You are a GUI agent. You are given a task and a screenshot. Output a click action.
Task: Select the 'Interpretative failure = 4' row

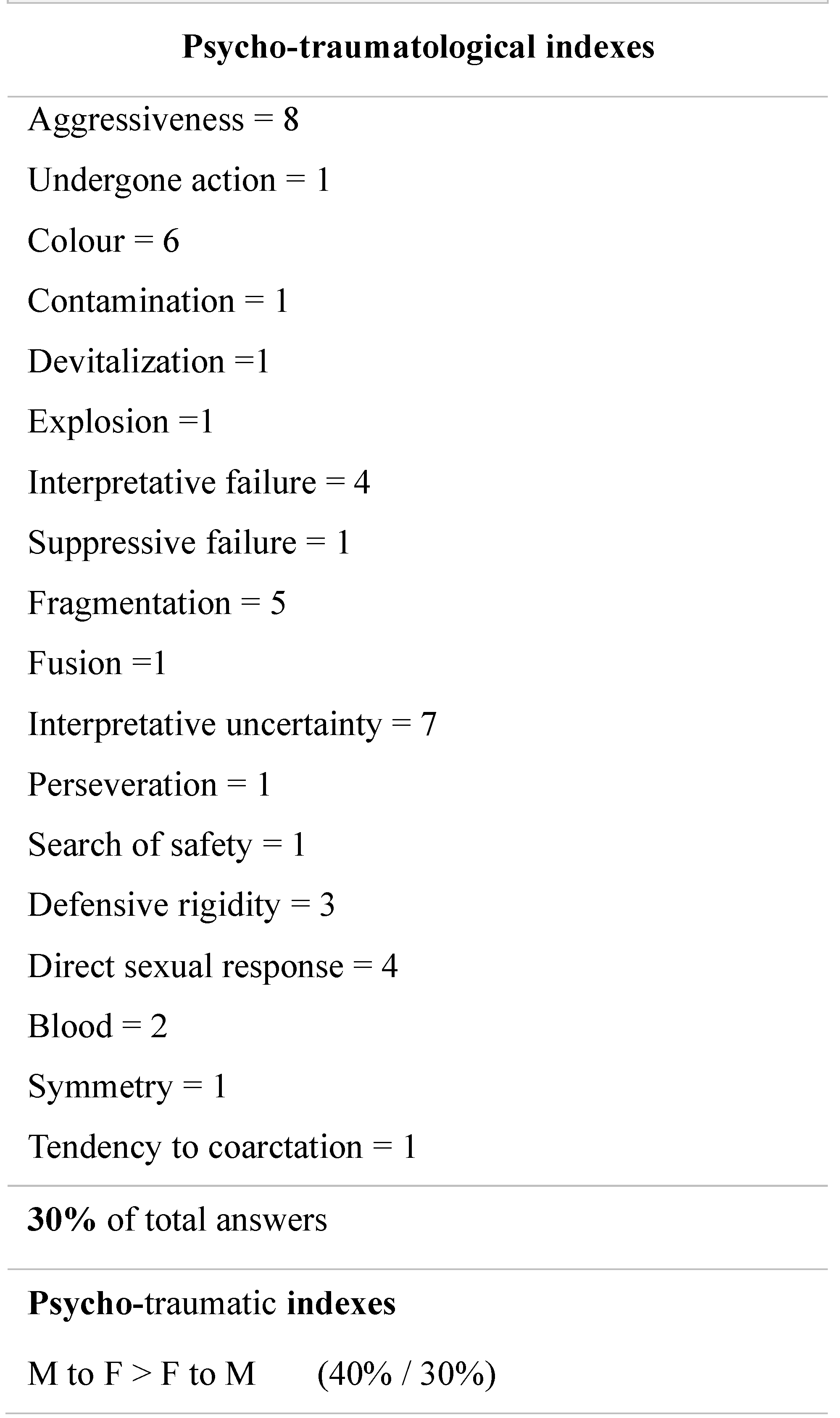pyautogui.click(x=198, y=482)
